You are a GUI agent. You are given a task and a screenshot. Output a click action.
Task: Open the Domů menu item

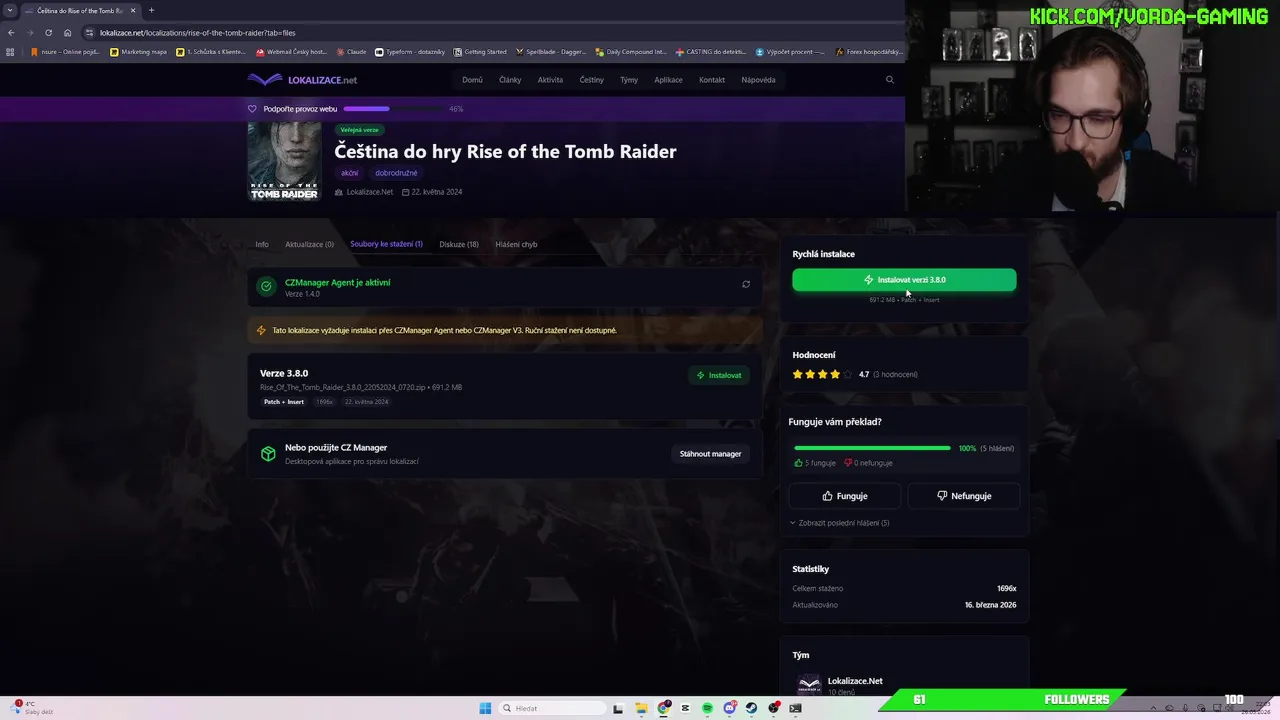tap(472, 80)
